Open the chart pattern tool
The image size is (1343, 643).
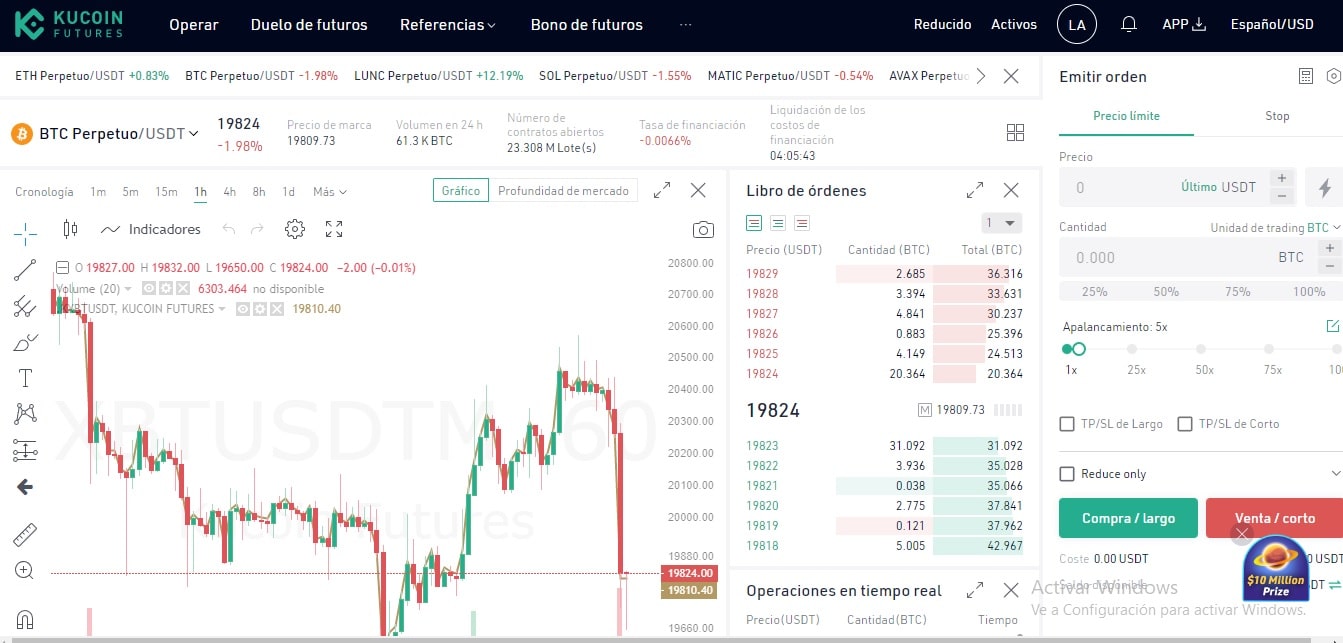click(25, 413)
